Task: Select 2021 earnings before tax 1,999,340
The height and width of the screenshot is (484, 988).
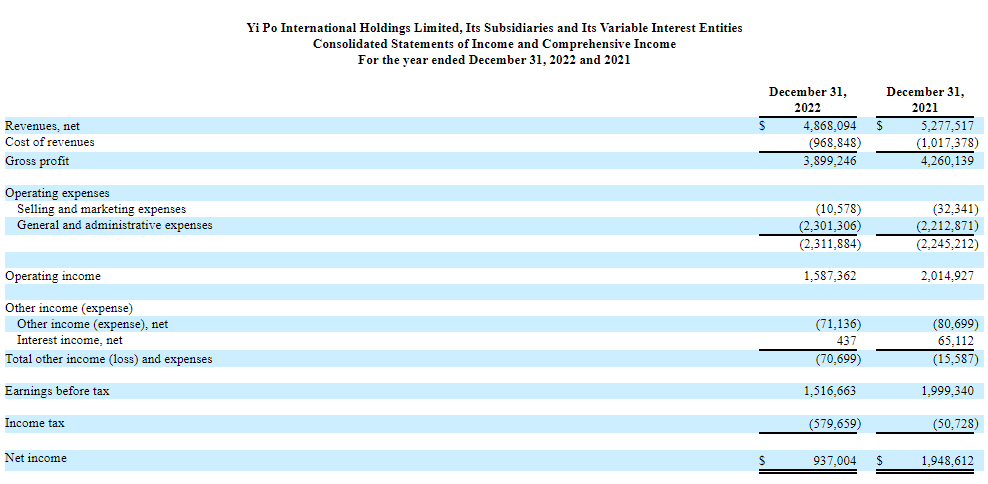Action: pyautogui.click(x=947, y=391)
